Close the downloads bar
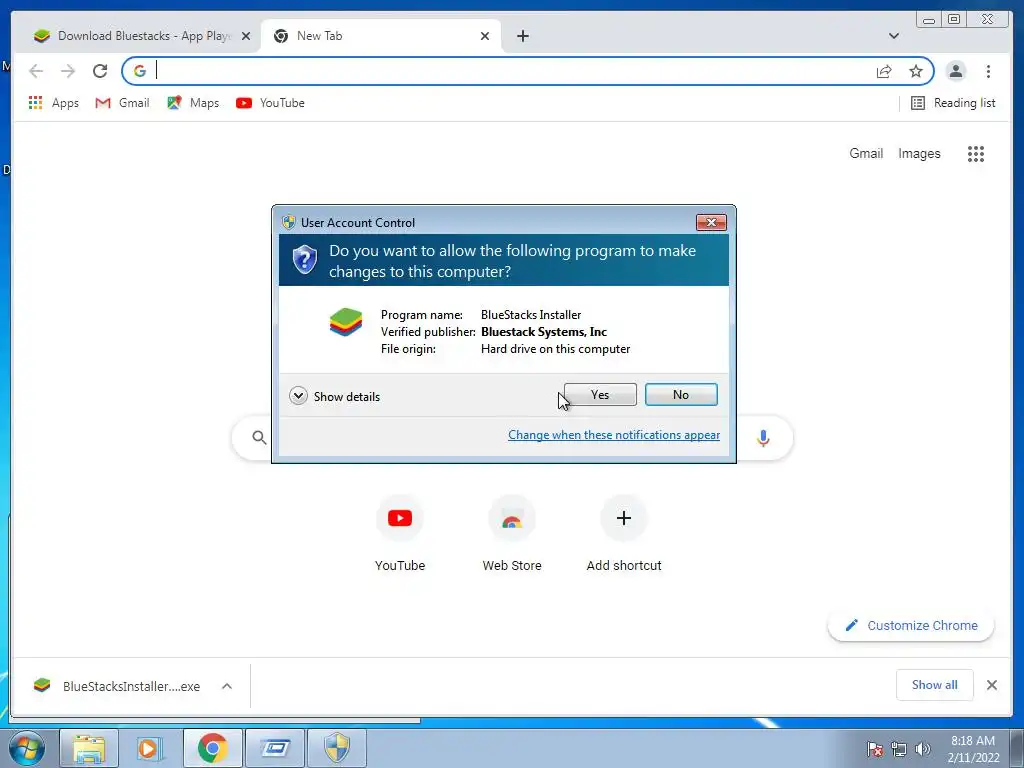1024x768 pixels. tap(991, 685)
